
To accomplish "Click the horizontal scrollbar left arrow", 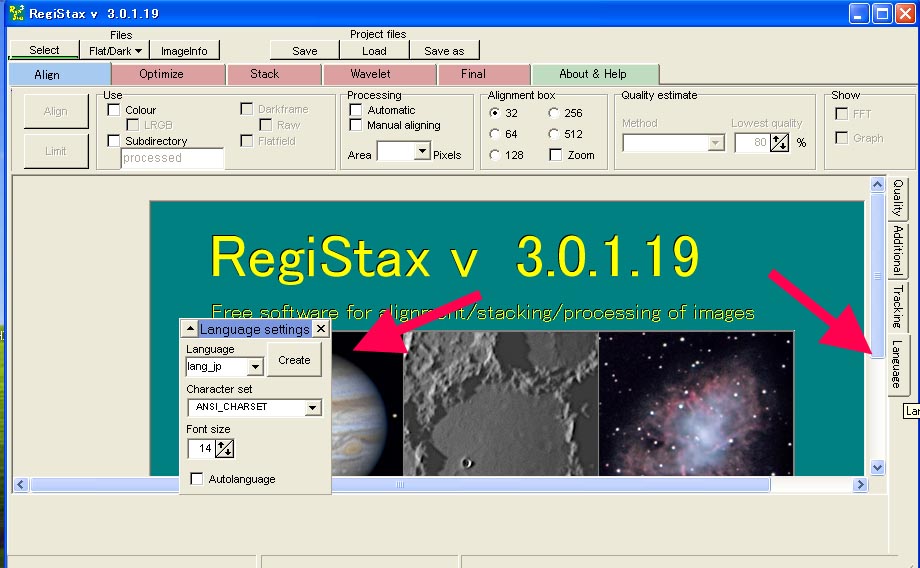I will pyautogui.click(x=21, y=485).
